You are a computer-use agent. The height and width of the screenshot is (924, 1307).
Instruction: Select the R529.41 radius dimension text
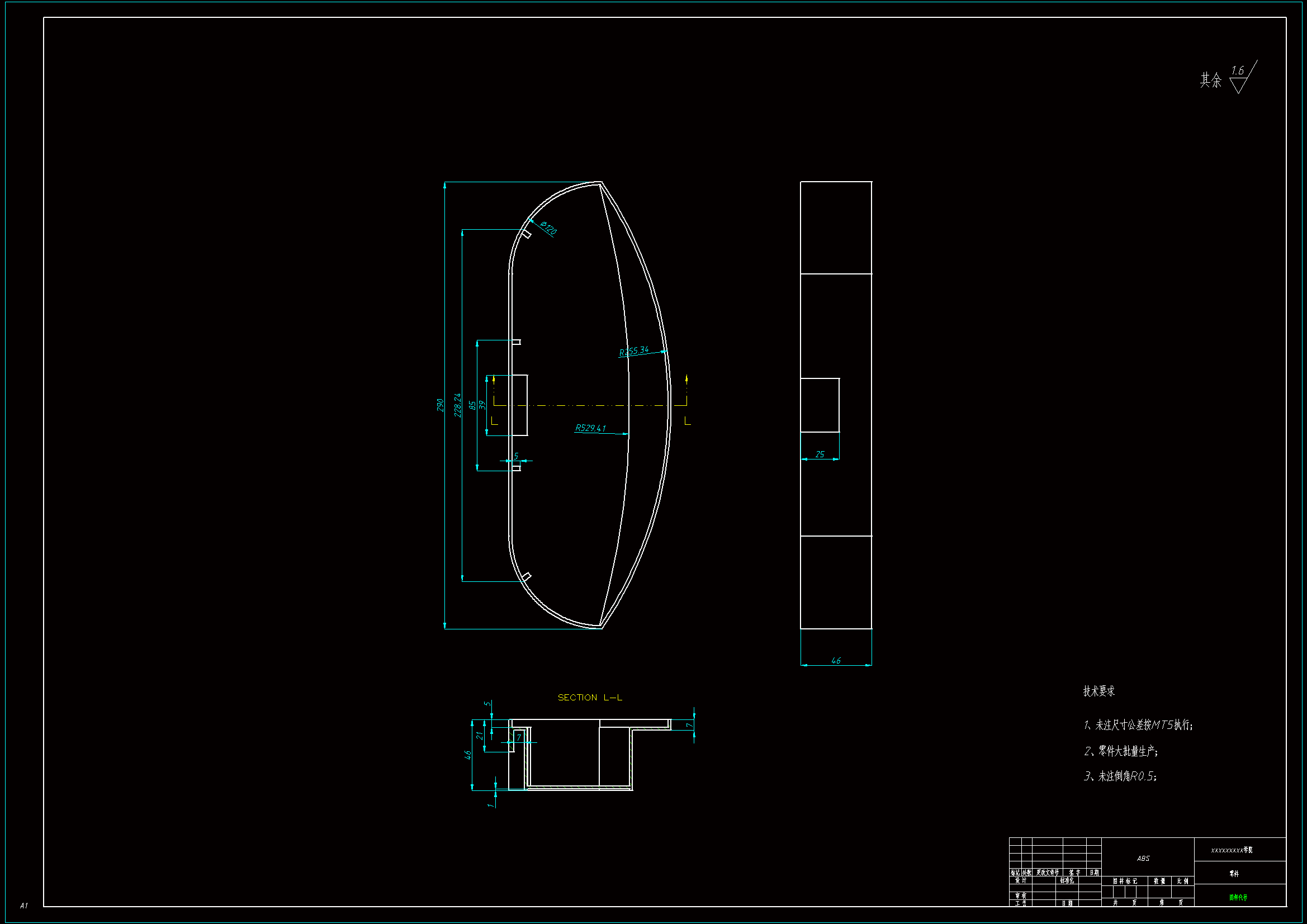(x=590, y=428)
